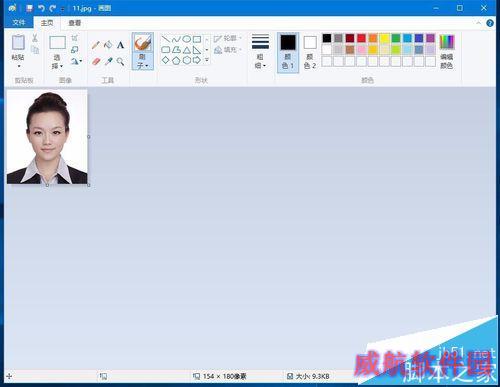Viewport: 500px width, 387px height.
Task: Click the Save icon in title bar
Action: [30, 8]
